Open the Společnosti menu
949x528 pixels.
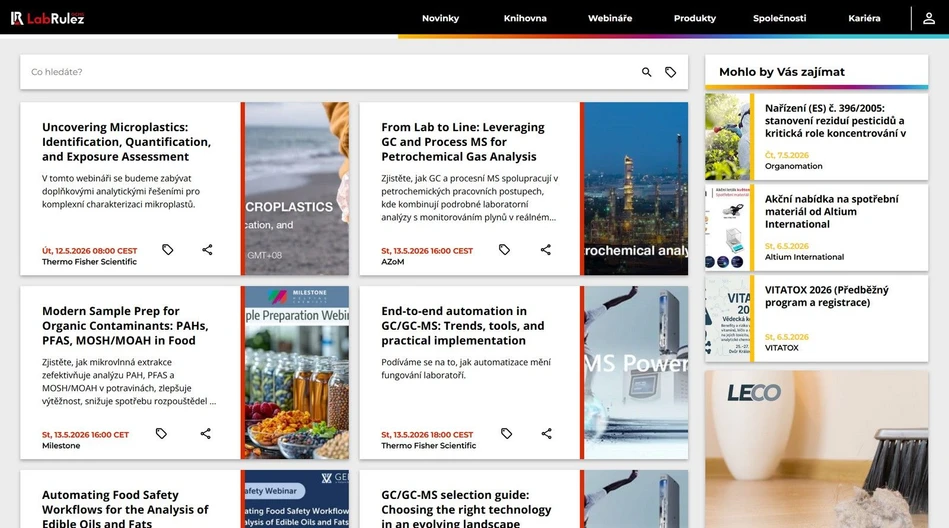pyautogui.click(x=780, y=18)
